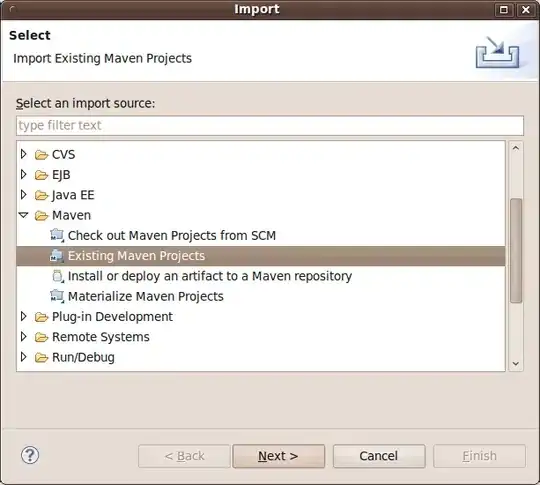Click the EJB folder icon
Screen dimensions: 540x485
(x=41, y=175)
